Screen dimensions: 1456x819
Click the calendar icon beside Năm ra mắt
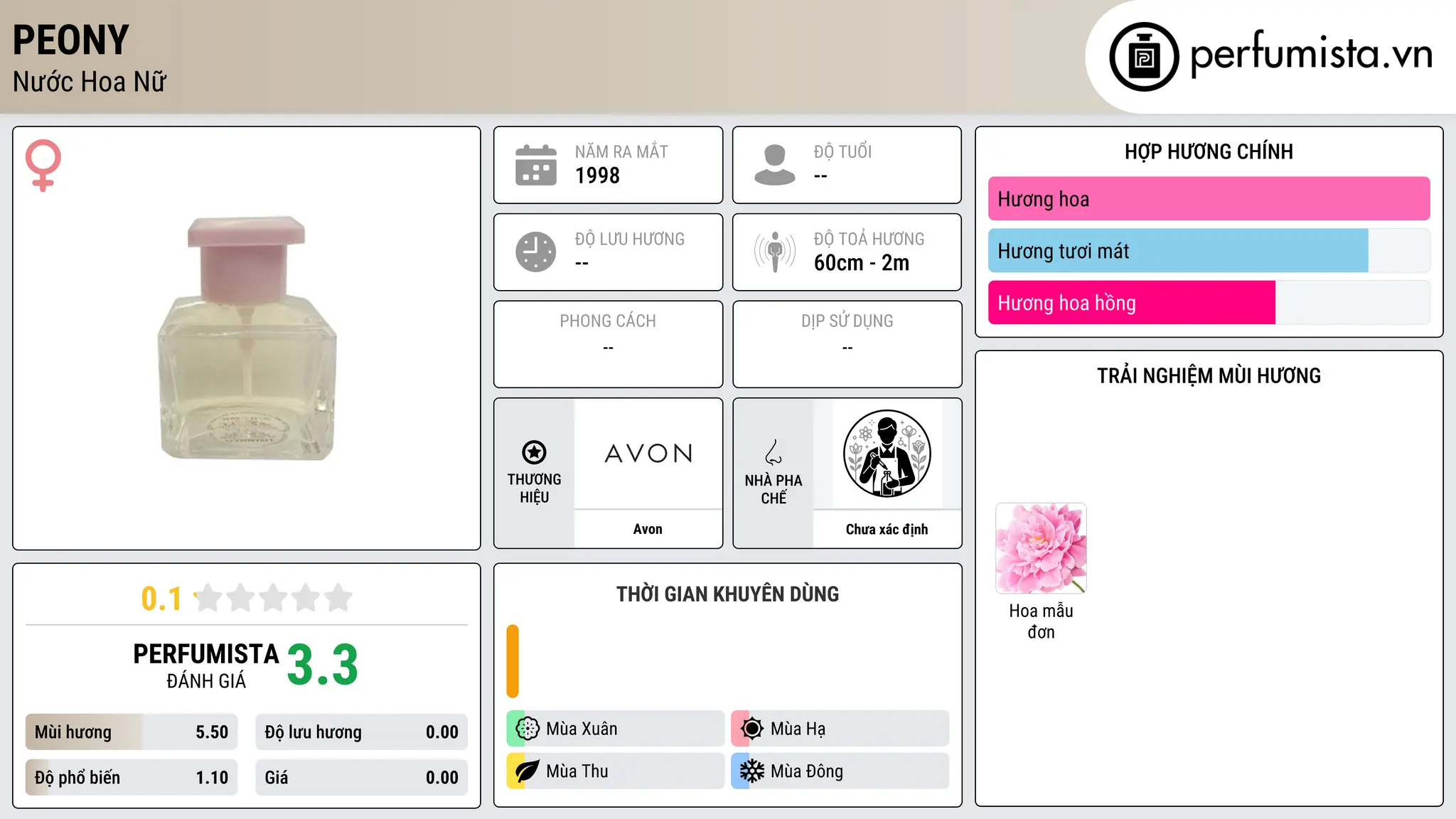536,165
